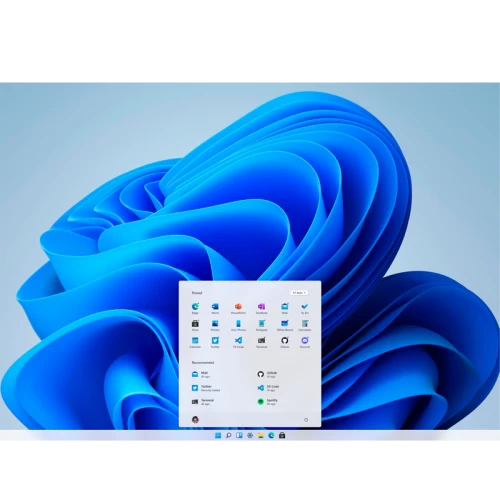Image resolution: width=500 pixels, height=500 pixels.
Task: Open the recommended Mail item
Action: 201,374
